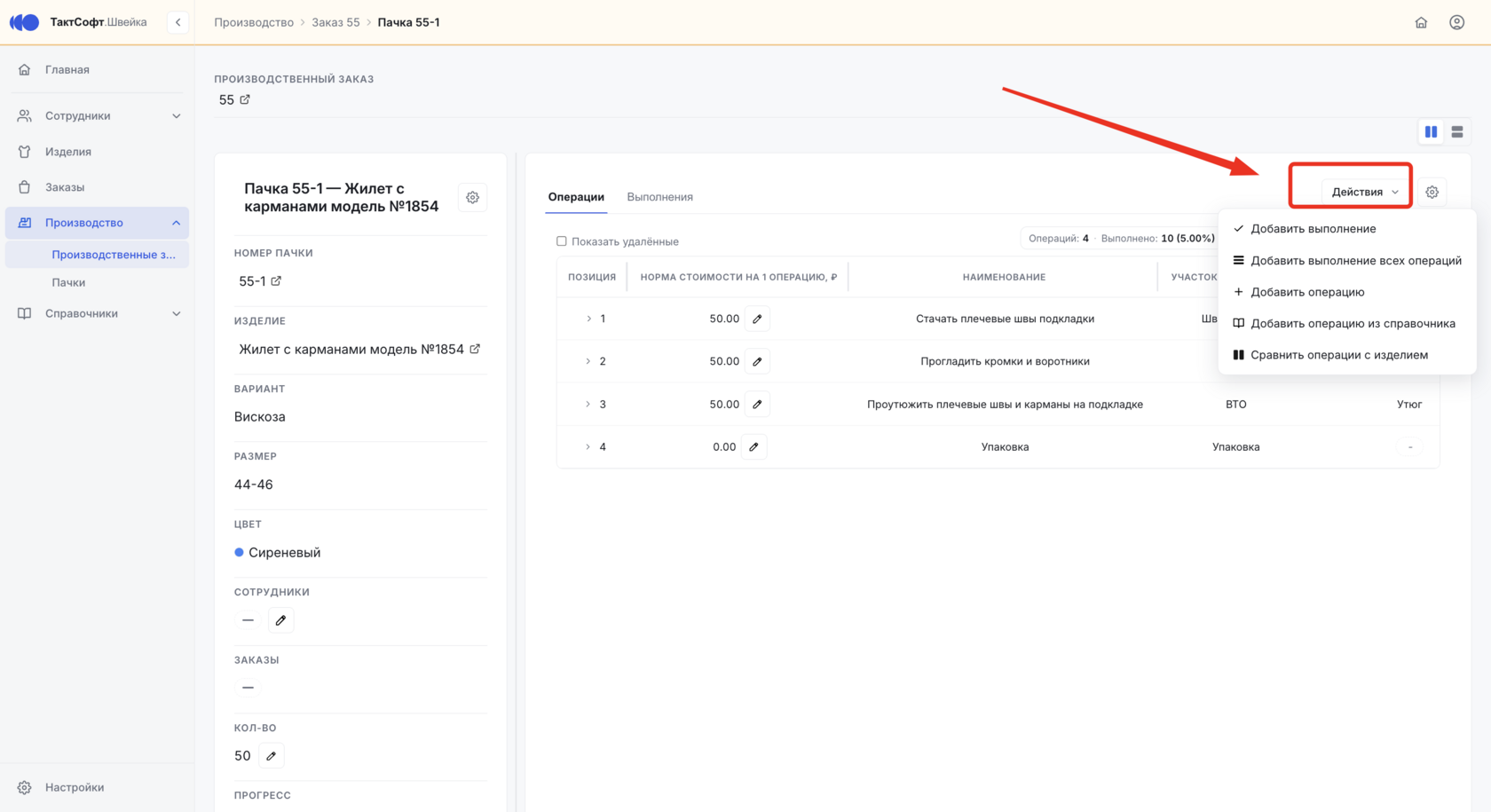Click operation name Прогладить кромки и воротники

(1005, 361)
